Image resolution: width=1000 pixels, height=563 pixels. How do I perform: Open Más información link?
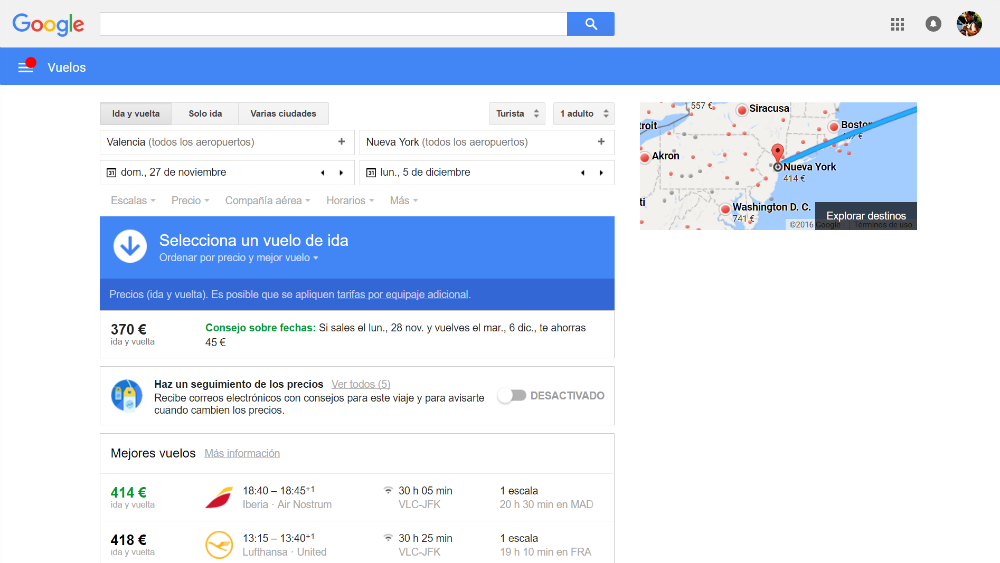pos(242,453)
